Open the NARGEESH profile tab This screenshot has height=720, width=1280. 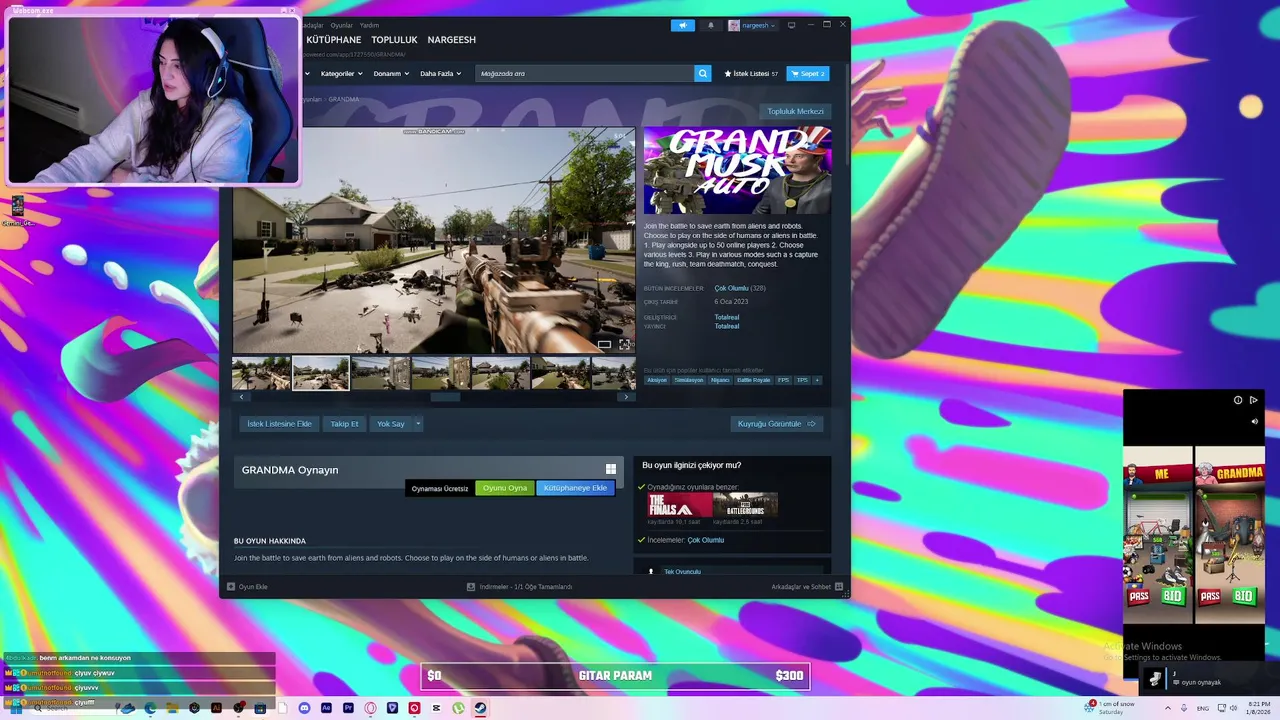[x=451, y=40]
